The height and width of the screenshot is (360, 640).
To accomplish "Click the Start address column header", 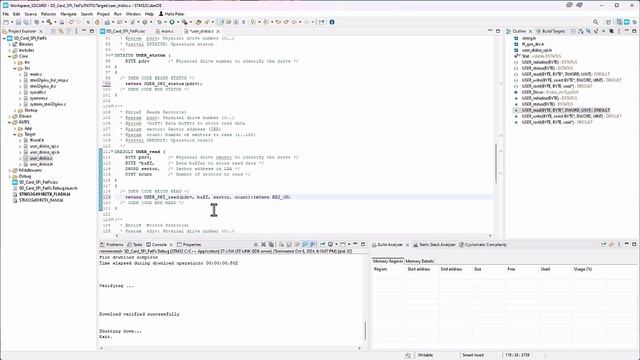I will [x=419, y=269].
